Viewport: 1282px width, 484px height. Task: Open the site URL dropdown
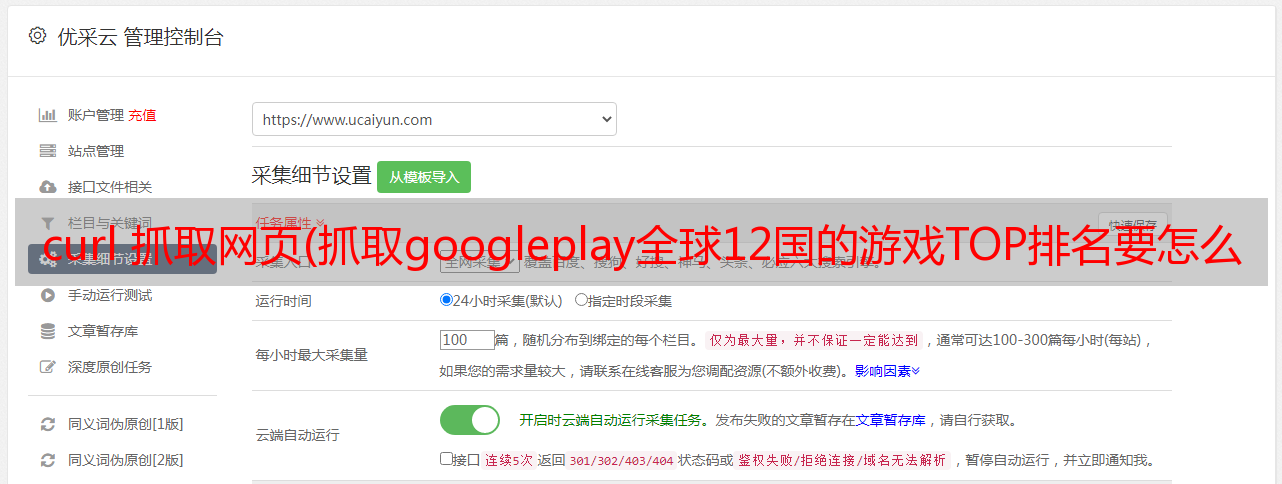434,119
